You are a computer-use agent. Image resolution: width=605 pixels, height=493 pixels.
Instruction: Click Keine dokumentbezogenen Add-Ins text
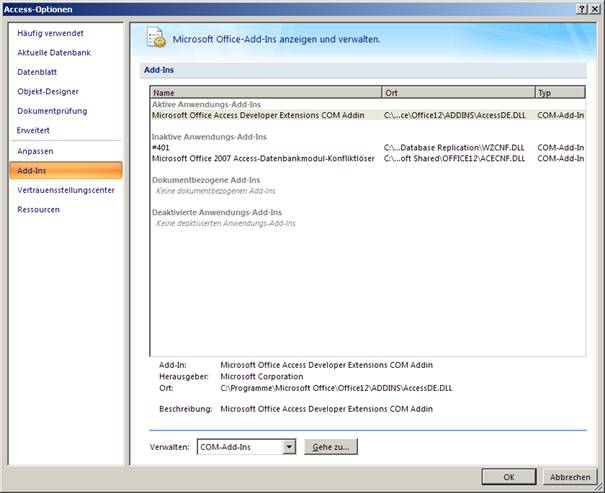tap(216, 191)
